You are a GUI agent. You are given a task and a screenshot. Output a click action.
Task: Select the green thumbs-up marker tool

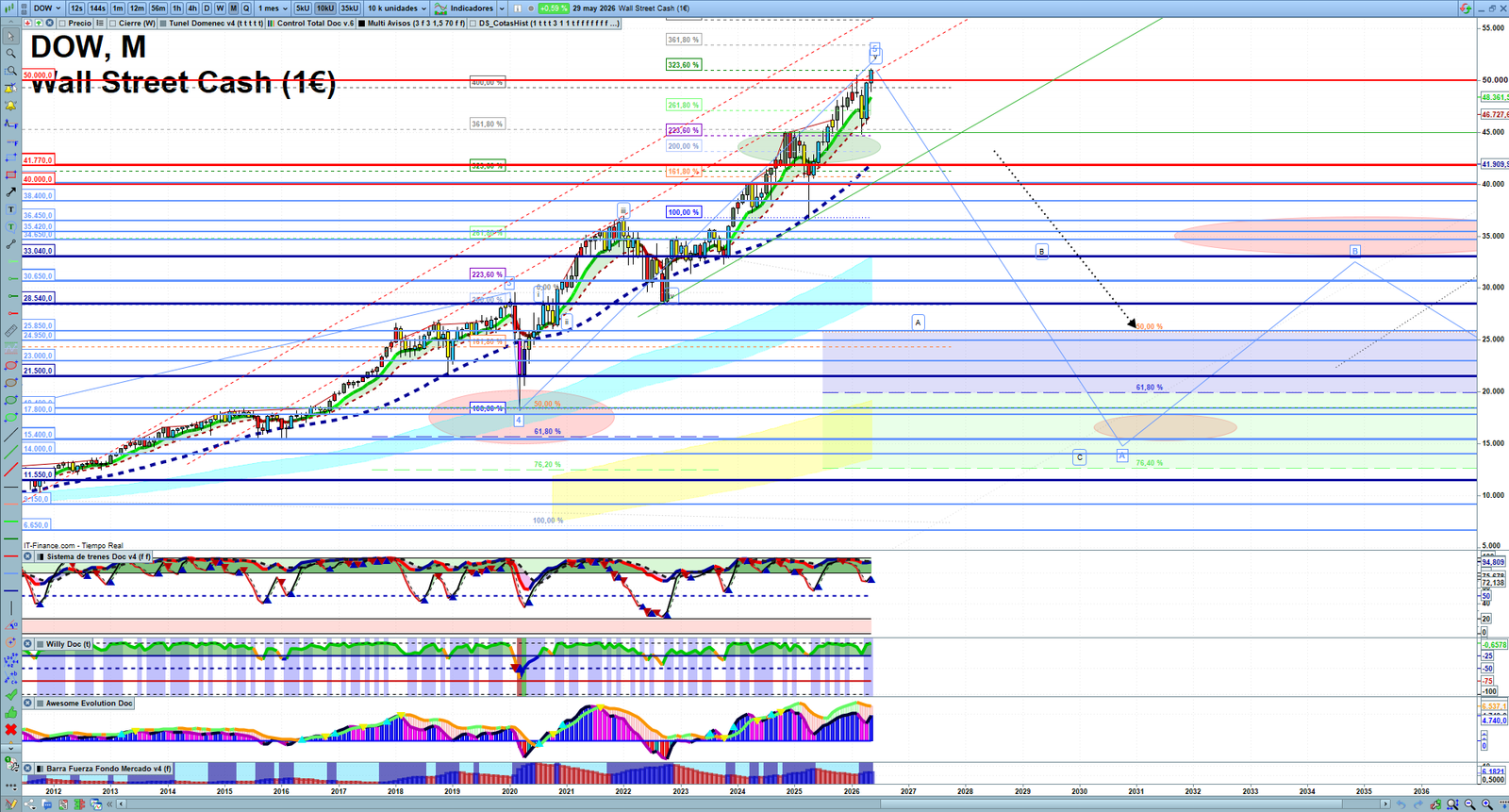coord(11,712)
